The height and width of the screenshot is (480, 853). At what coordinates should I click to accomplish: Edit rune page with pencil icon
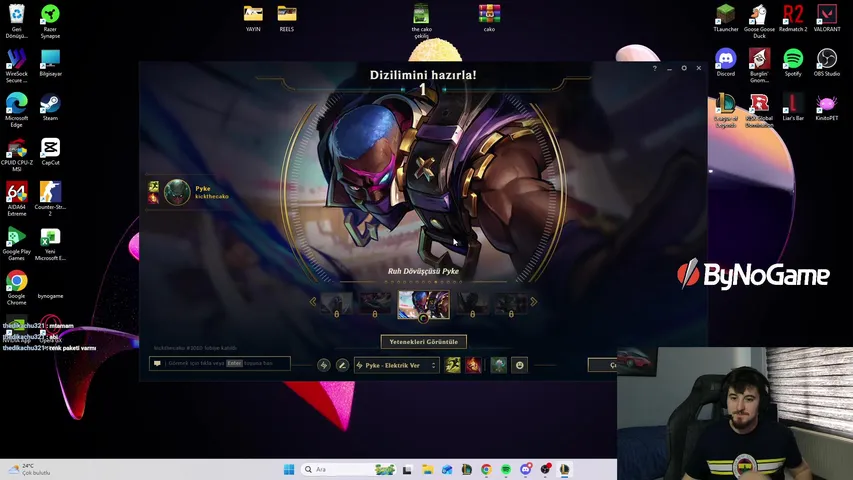(342, 365)
